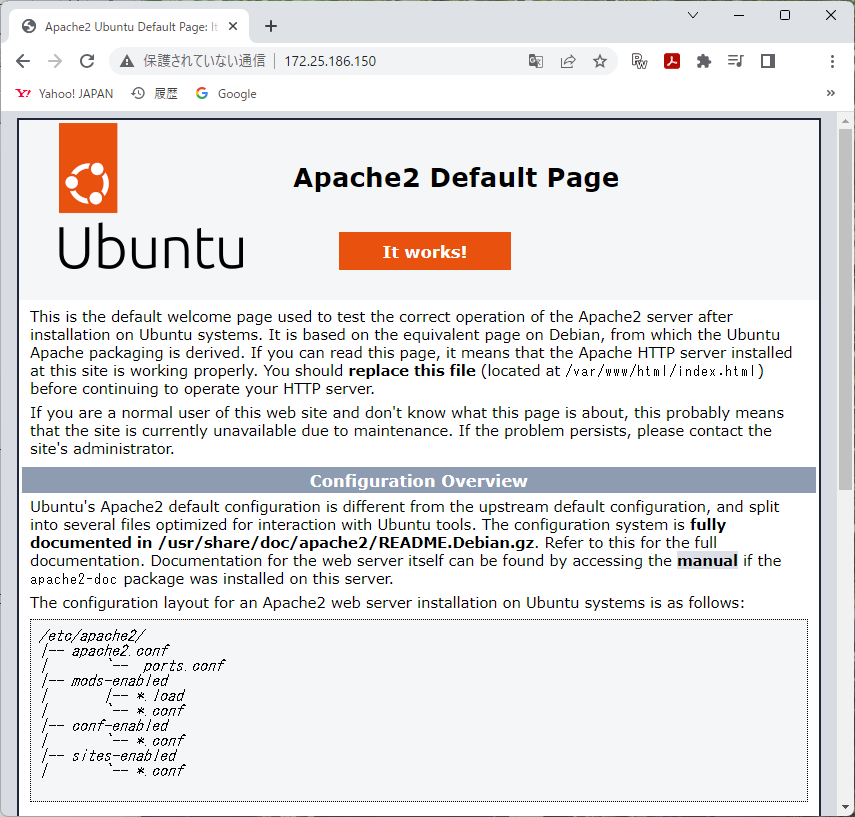This screenshot has width=855, height=817.
Task: Click the address bar showing 172.25.186.150
Action: (330, 61)
